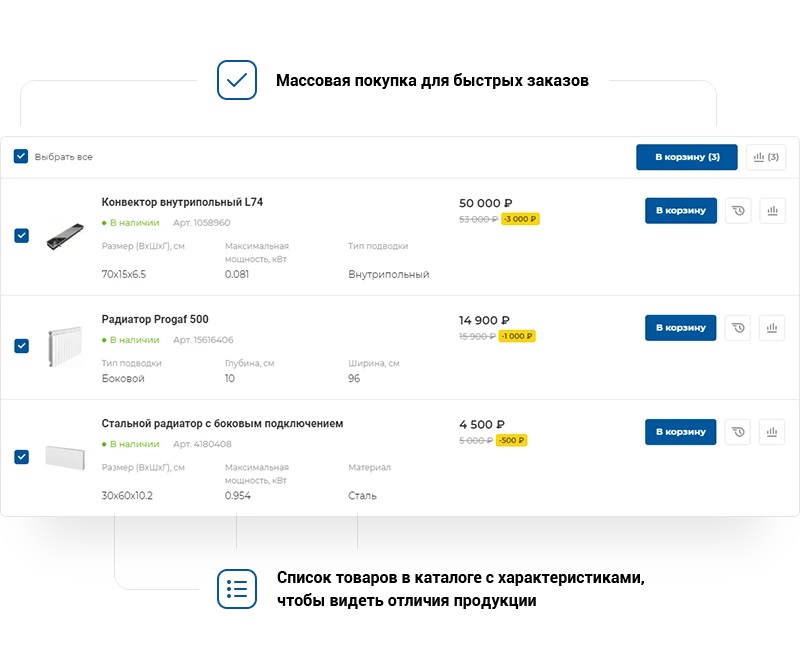Open the Радиатор Progaf 500 title
Viewport: 800px width, 663px height.
tap(155, 320)
